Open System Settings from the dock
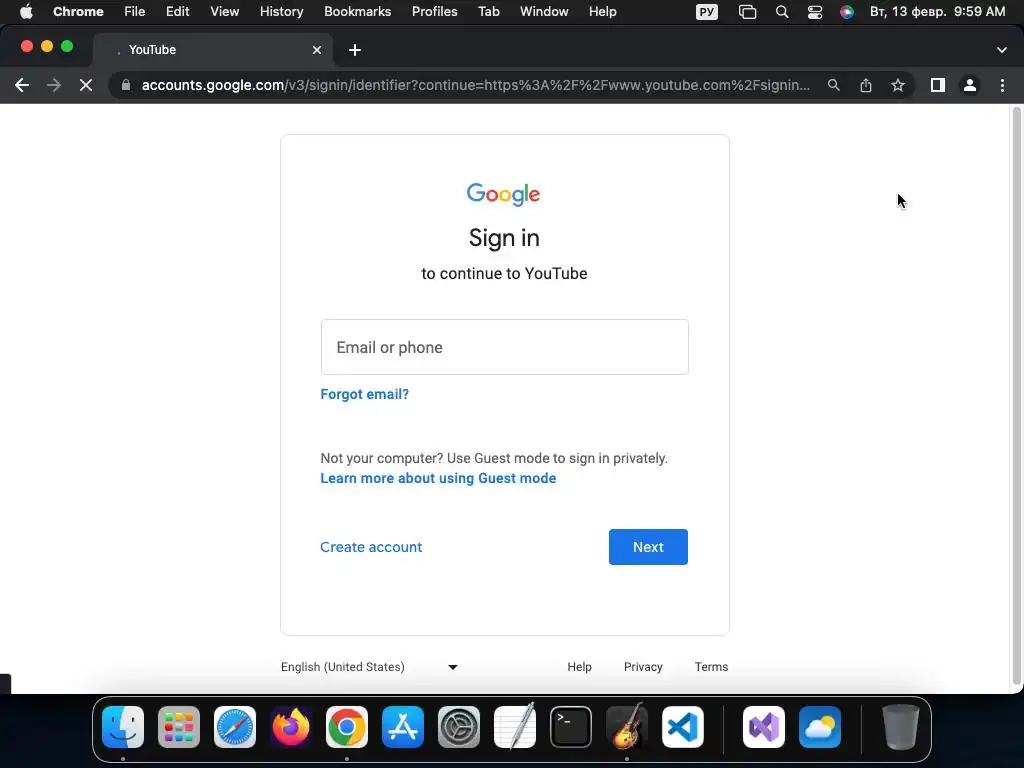This screenshot has width=1024, height=768. tap(458, 727)
